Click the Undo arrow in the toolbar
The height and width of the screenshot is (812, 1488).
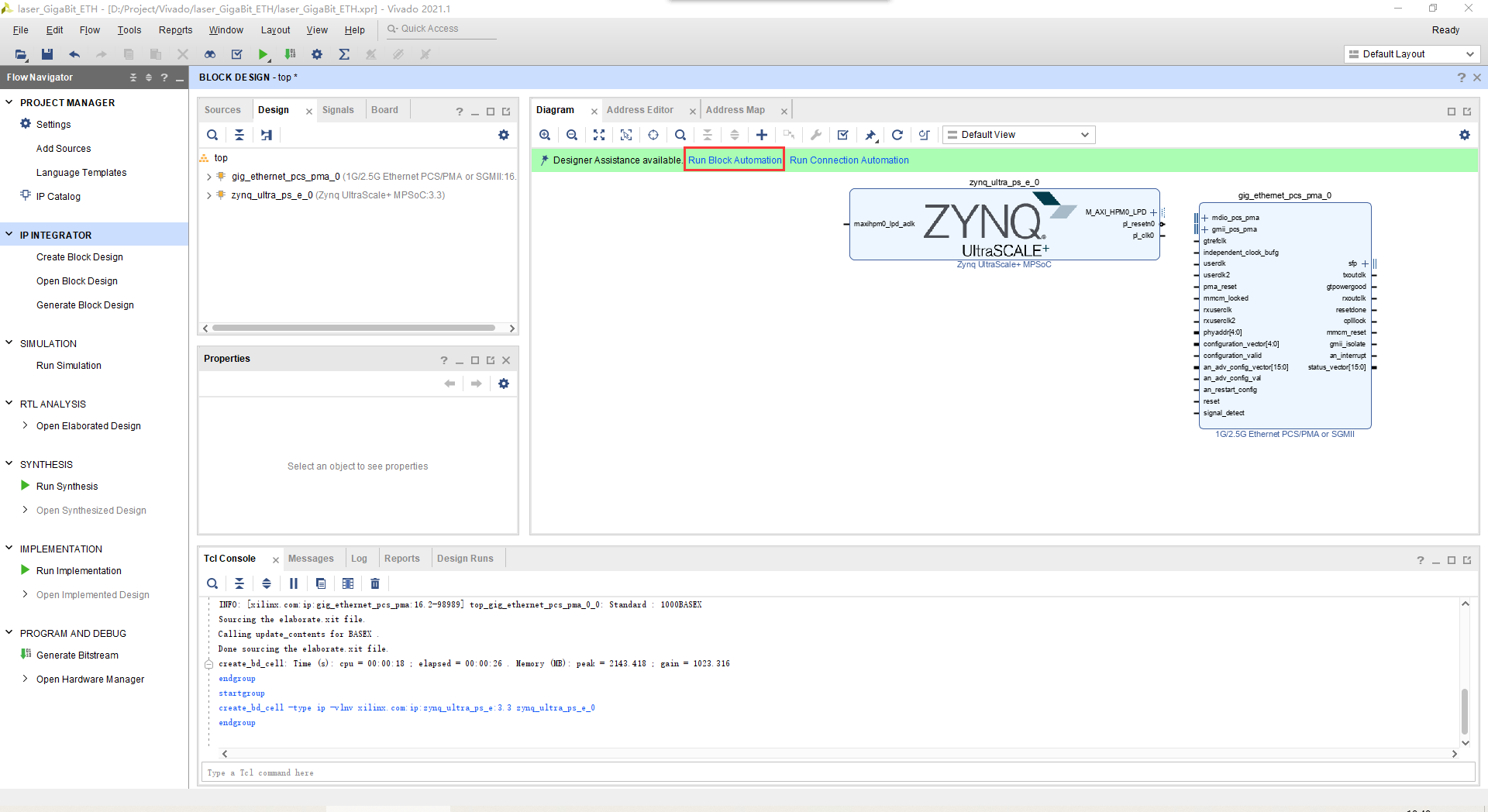click(x=74, y=54)
